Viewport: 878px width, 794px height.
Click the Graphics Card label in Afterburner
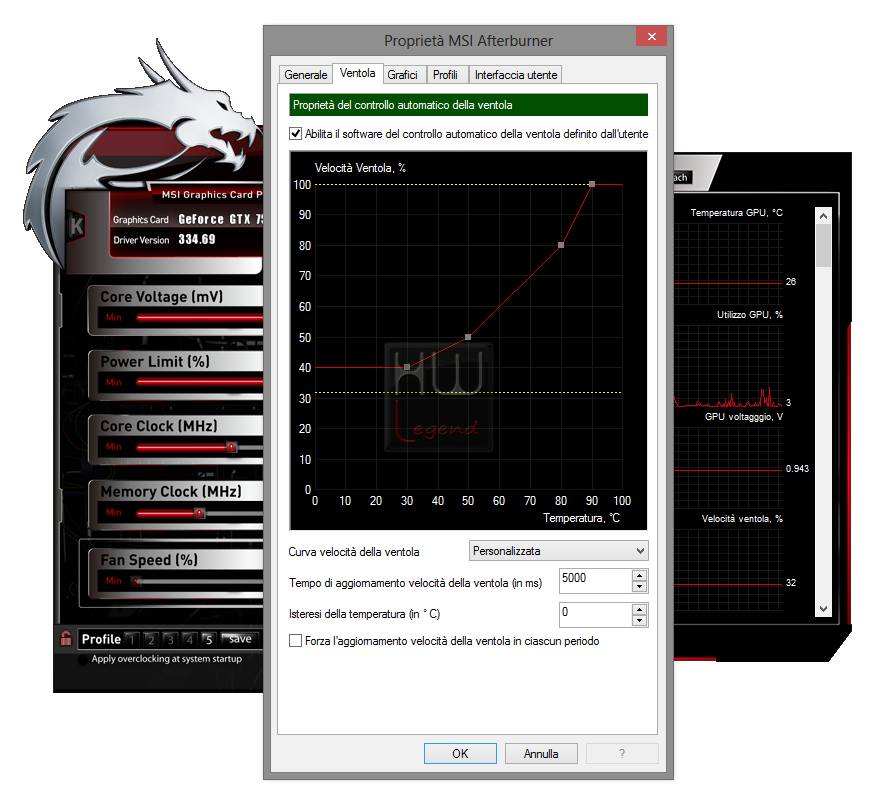point(141,219)
